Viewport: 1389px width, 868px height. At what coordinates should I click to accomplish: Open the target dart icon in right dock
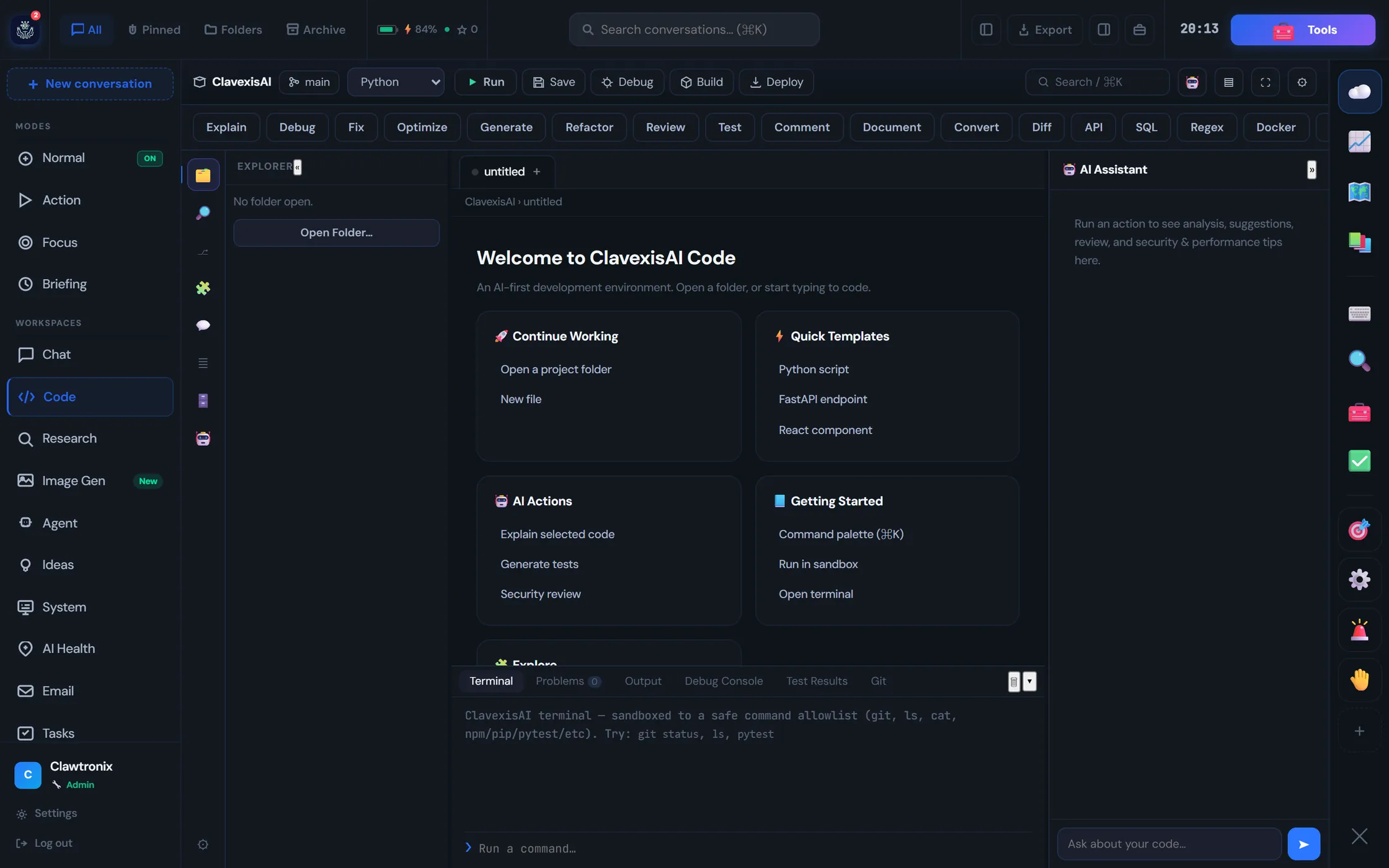[1359, 529]
